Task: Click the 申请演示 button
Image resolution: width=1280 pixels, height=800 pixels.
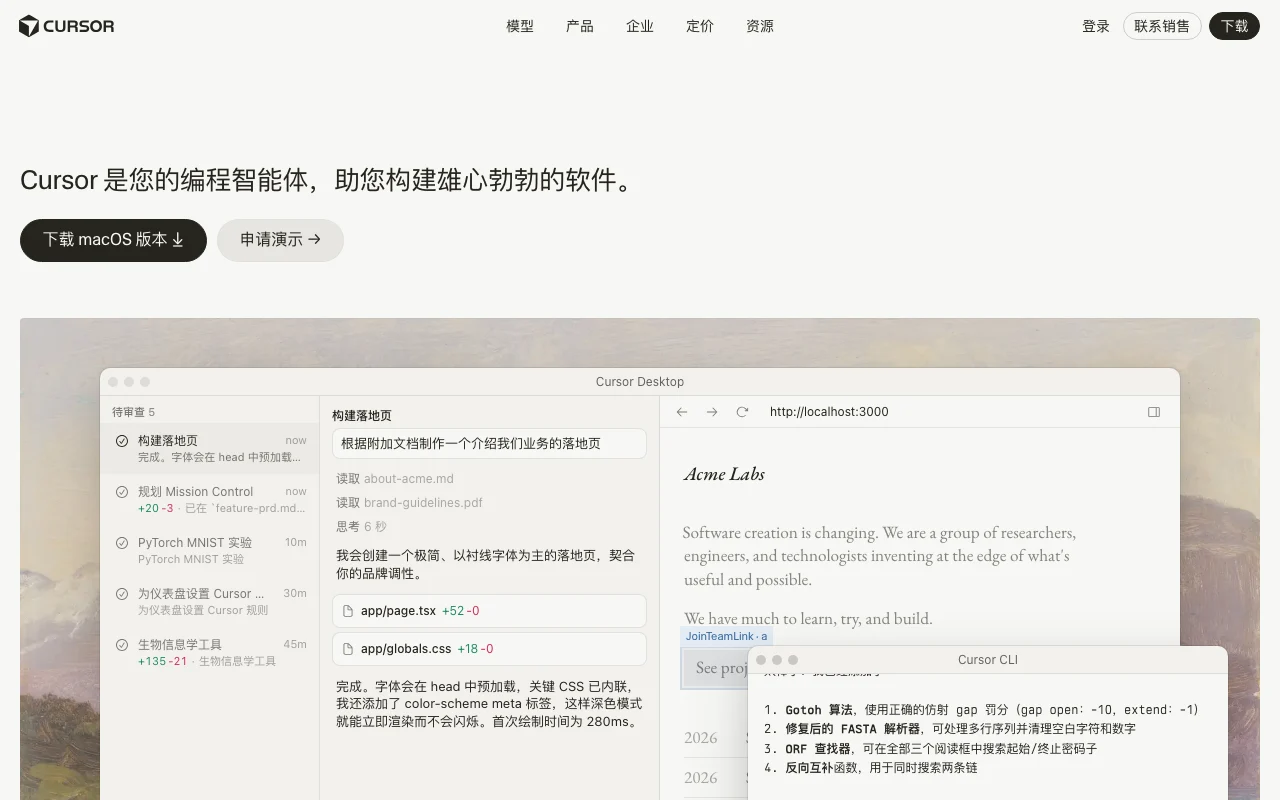Action: [x=280, y=240]
